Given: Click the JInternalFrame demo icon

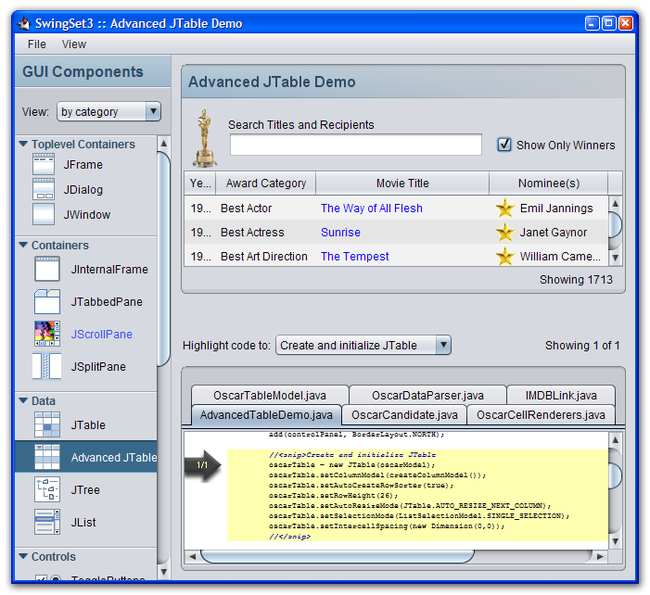Looking at the screenshot, I should (x=47, y=269).
